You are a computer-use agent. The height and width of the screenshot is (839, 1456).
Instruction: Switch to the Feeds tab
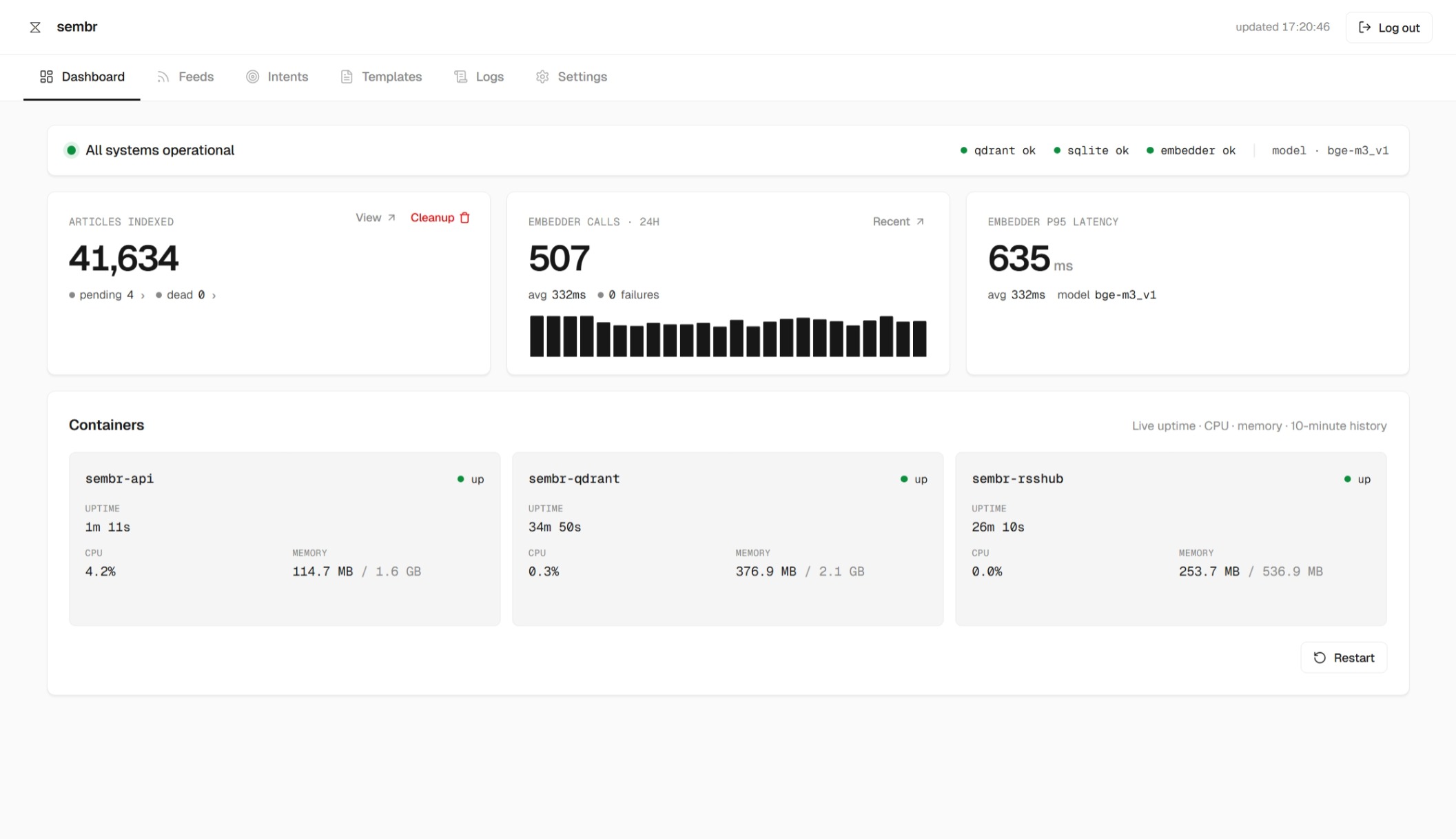pos(185,77)
